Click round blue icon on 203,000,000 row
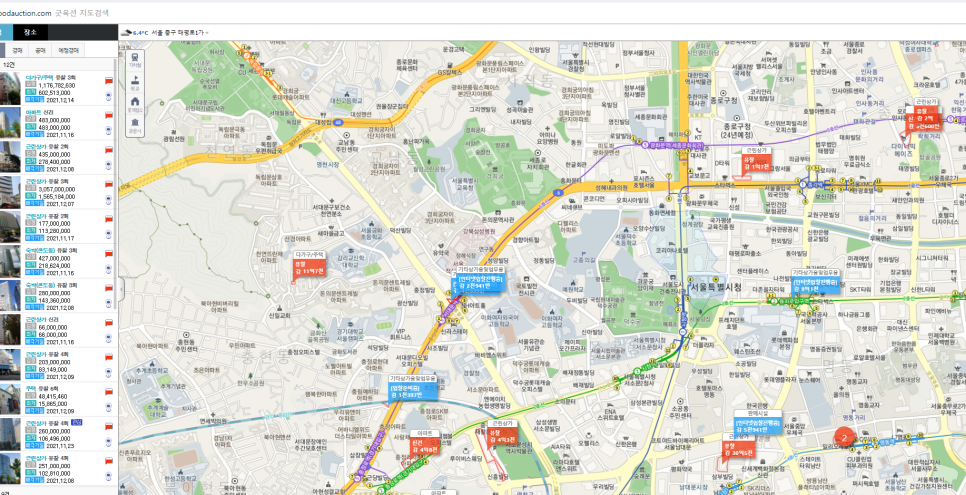 point(108,372)
